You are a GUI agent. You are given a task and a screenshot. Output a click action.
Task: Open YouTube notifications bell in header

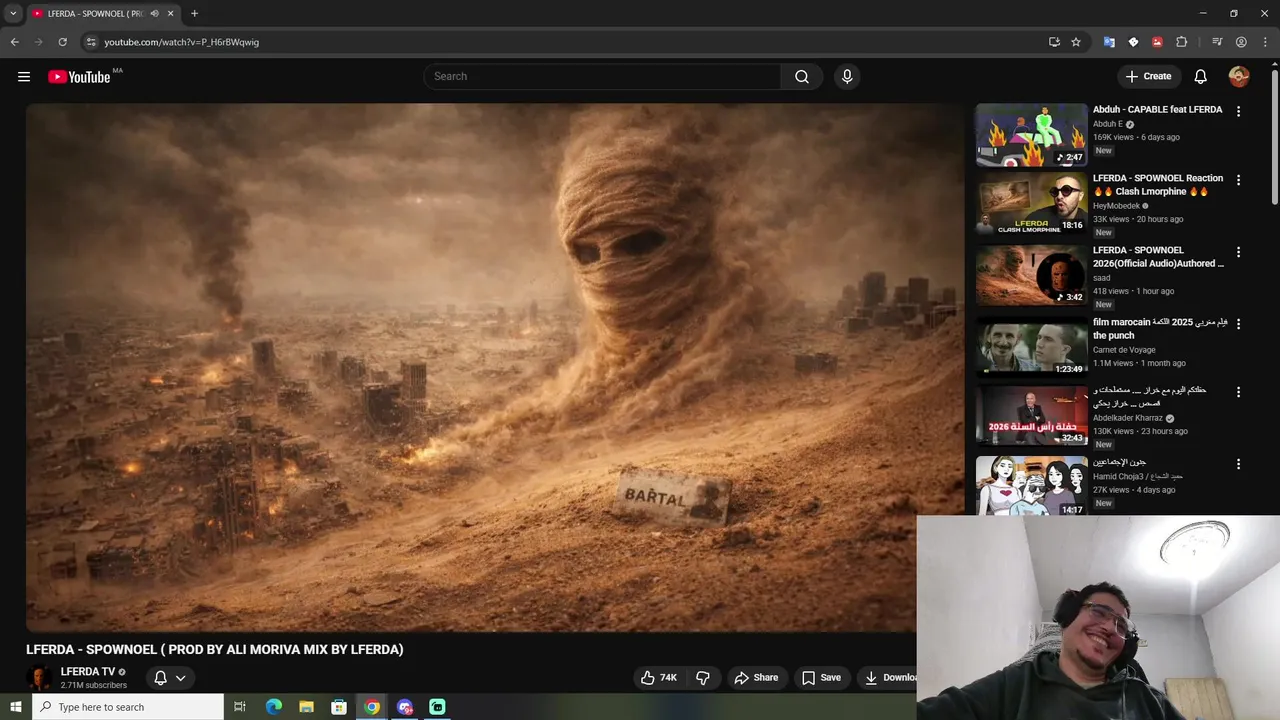[1201, 77]
